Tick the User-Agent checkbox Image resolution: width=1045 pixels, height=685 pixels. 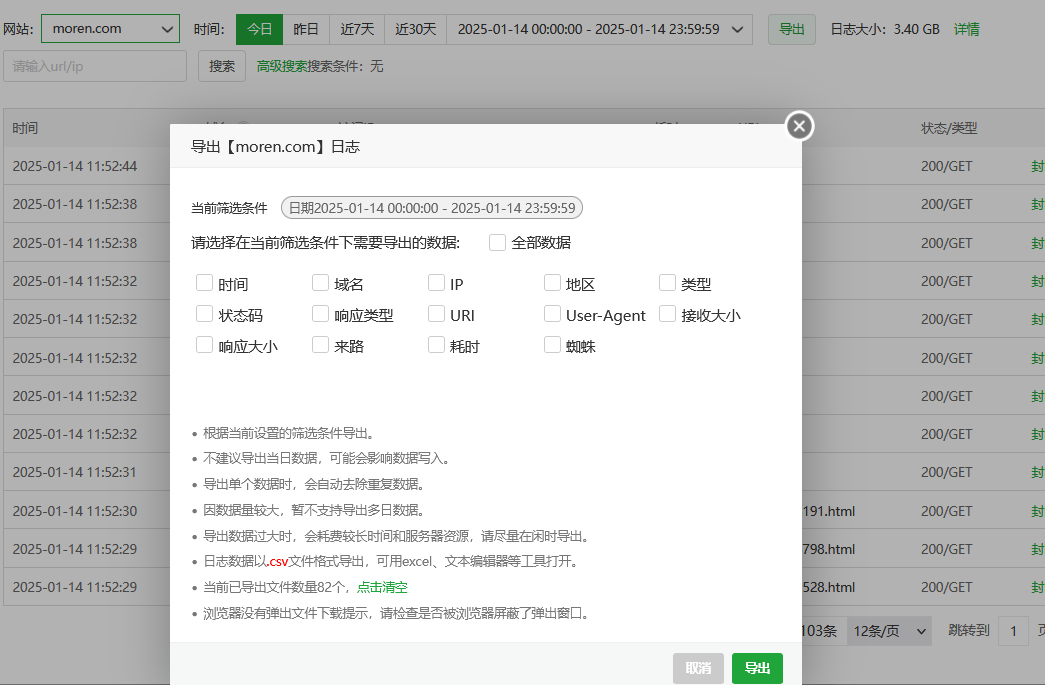tap(552, 314)
